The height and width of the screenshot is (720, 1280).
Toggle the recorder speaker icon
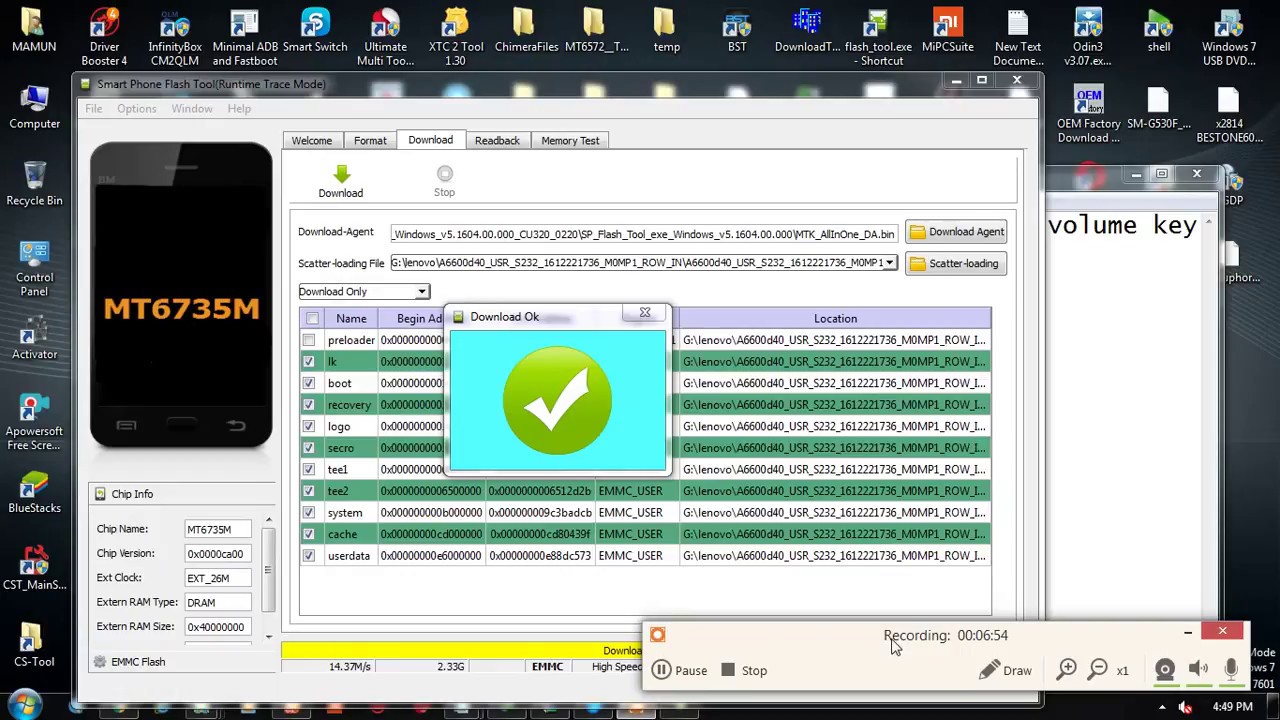pos(1198,670)
